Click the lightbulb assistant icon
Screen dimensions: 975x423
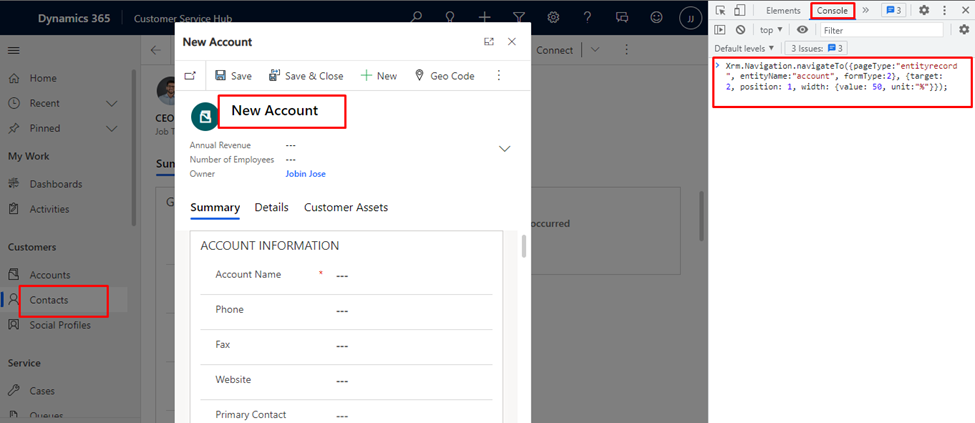click(x=450, y=17)
